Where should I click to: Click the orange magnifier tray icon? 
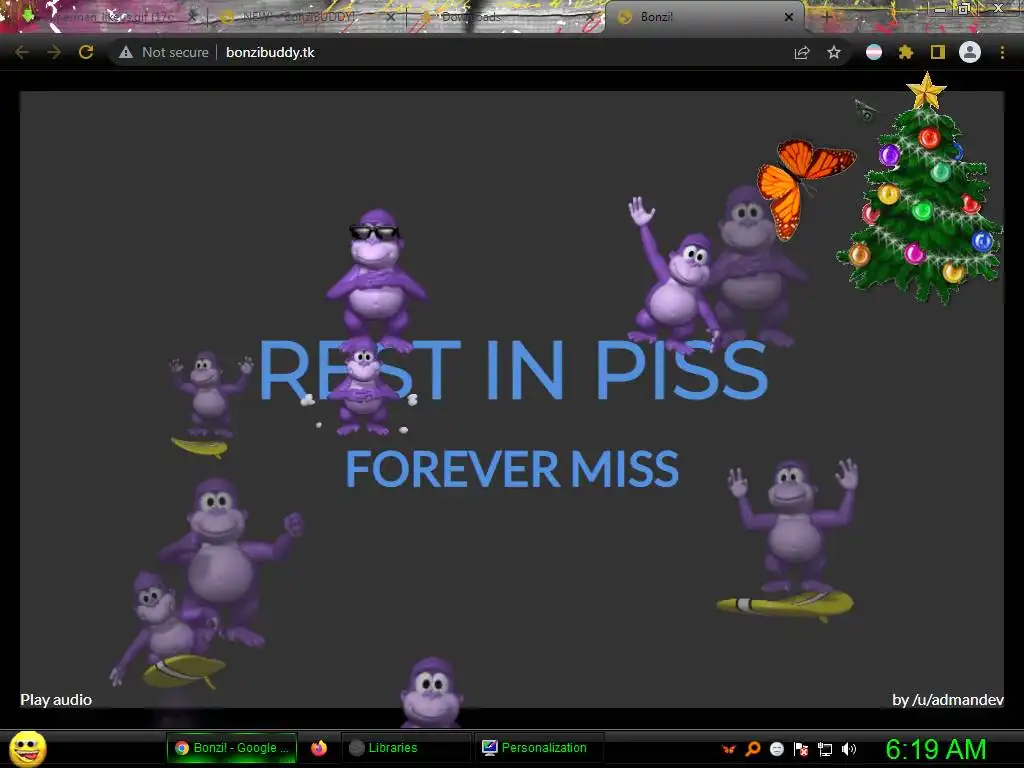click(x=753, y=748)
